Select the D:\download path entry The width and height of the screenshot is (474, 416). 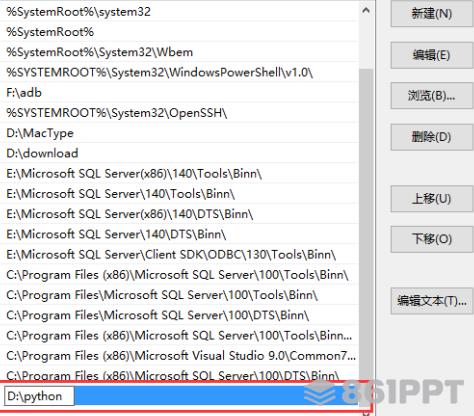click(x=179, y=153)
